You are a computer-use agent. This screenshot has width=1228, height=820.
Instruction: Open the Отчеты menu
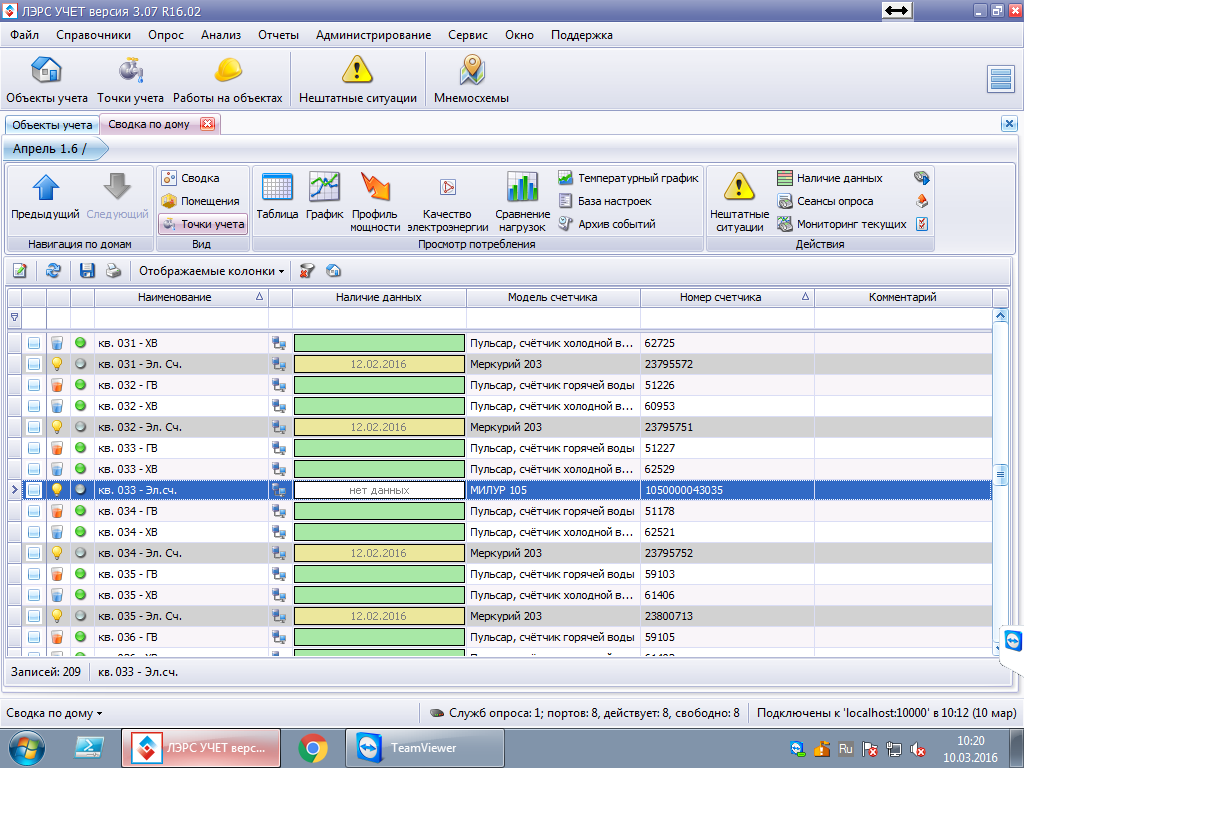click(x=278, y=35)
